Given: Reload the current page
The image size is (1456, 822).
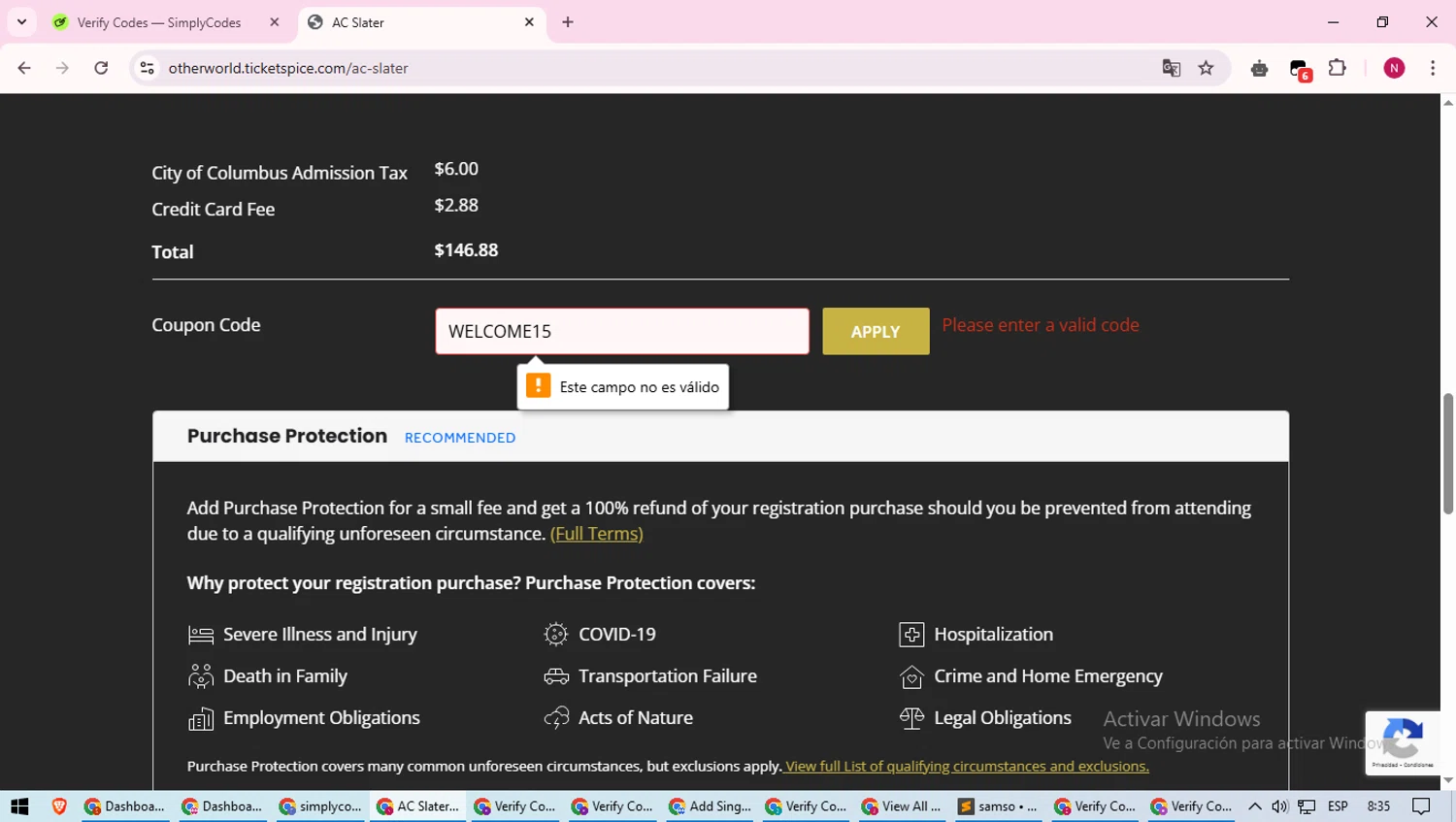Looking at the screenshot, I should coord(101,68).
